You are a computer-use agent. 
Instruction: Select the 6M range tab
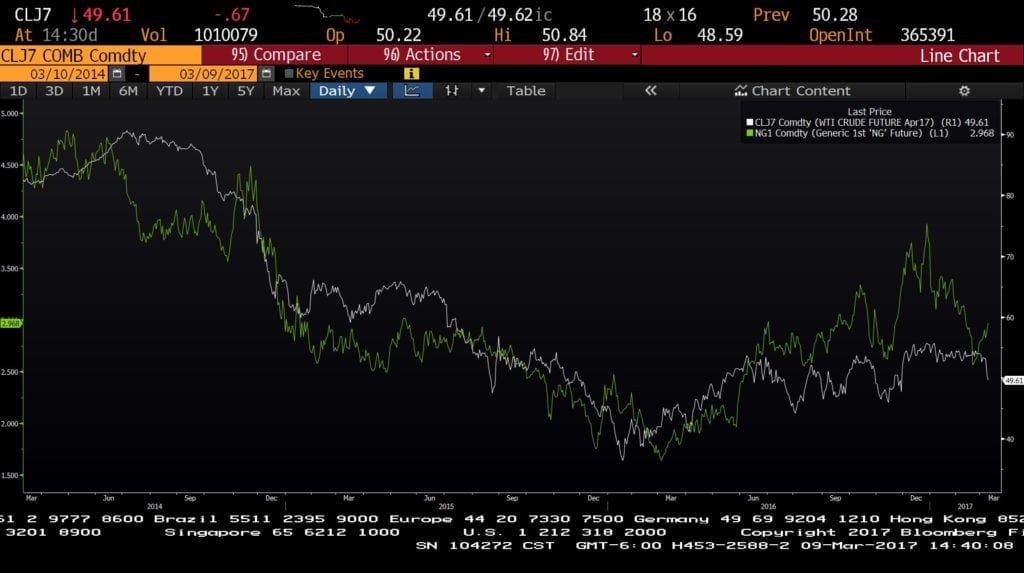click(x=128, y=91)
